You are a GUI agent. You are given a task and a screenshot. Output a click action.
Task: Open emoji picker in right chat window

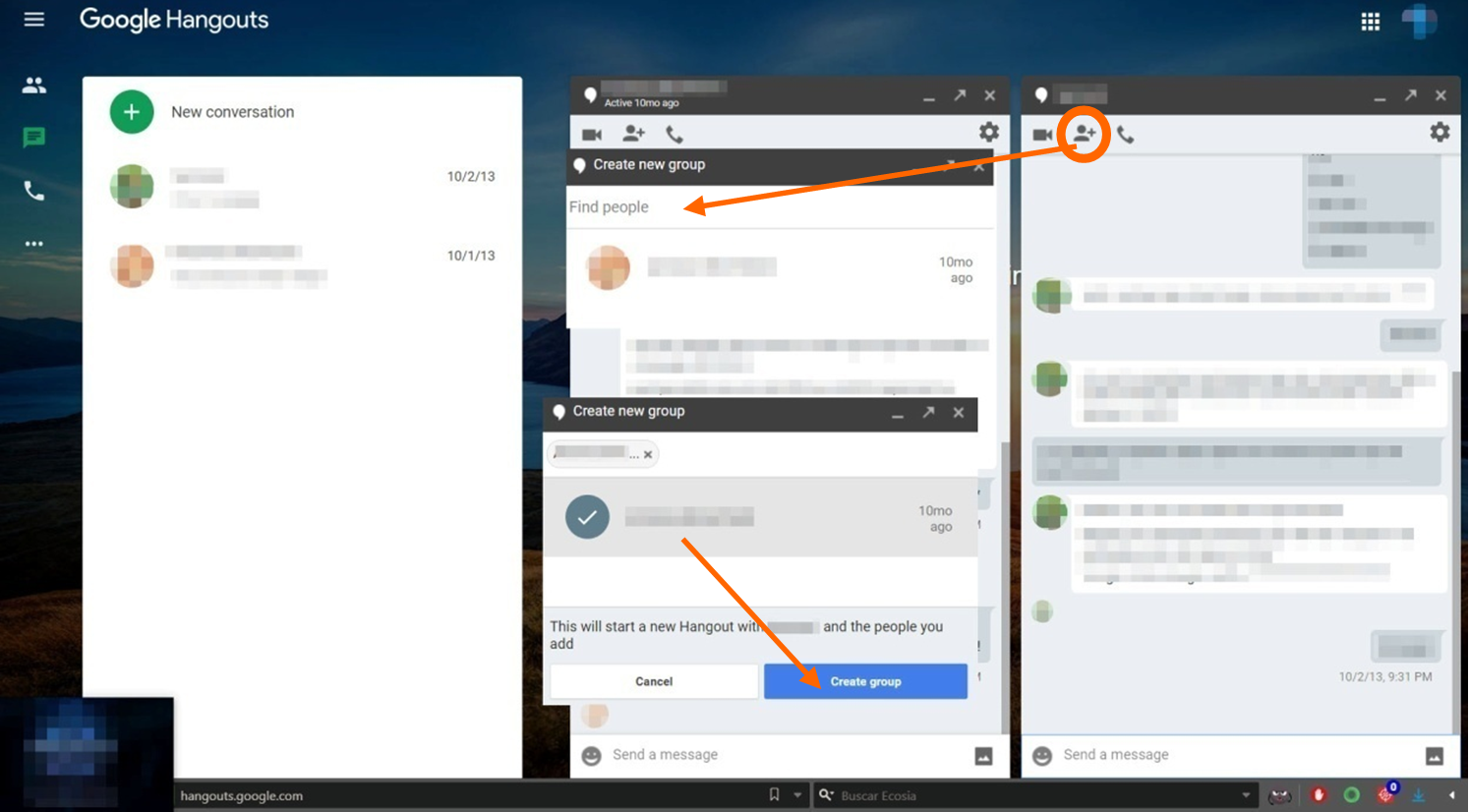pyautogui.click(x=1042, y=755)
